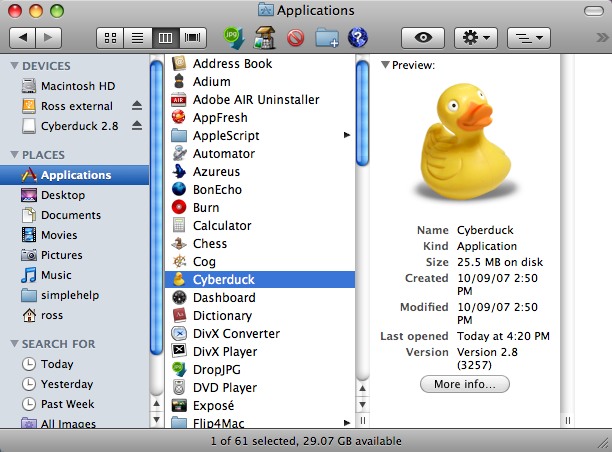This screenshot has width=612, height=452.
Task: Click the stamp app toolbar icon
Action: click(x=265, y=38)
